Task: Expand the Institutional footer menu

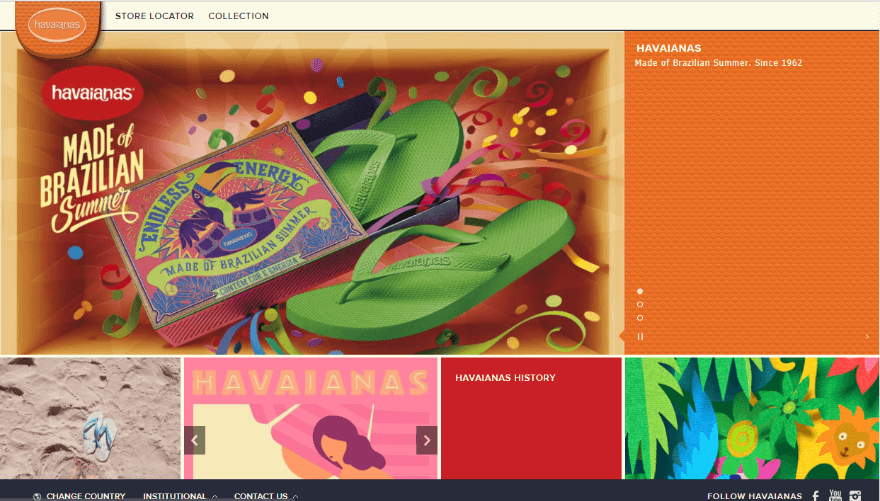Action: [180, 496]
